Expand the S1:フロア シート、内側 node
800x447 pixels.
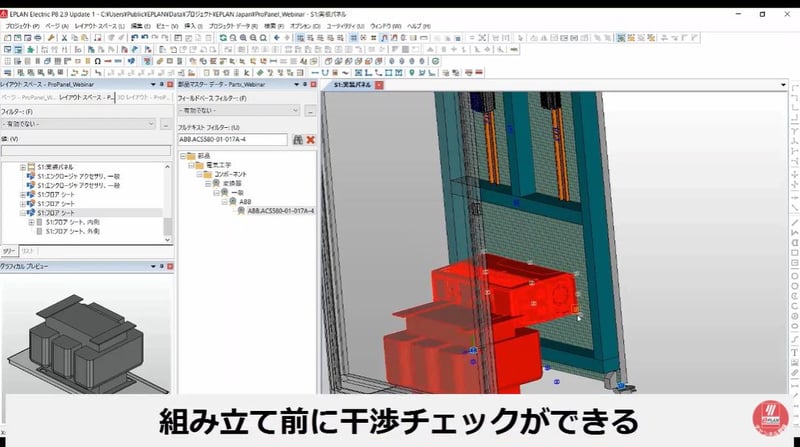point(31,222)
